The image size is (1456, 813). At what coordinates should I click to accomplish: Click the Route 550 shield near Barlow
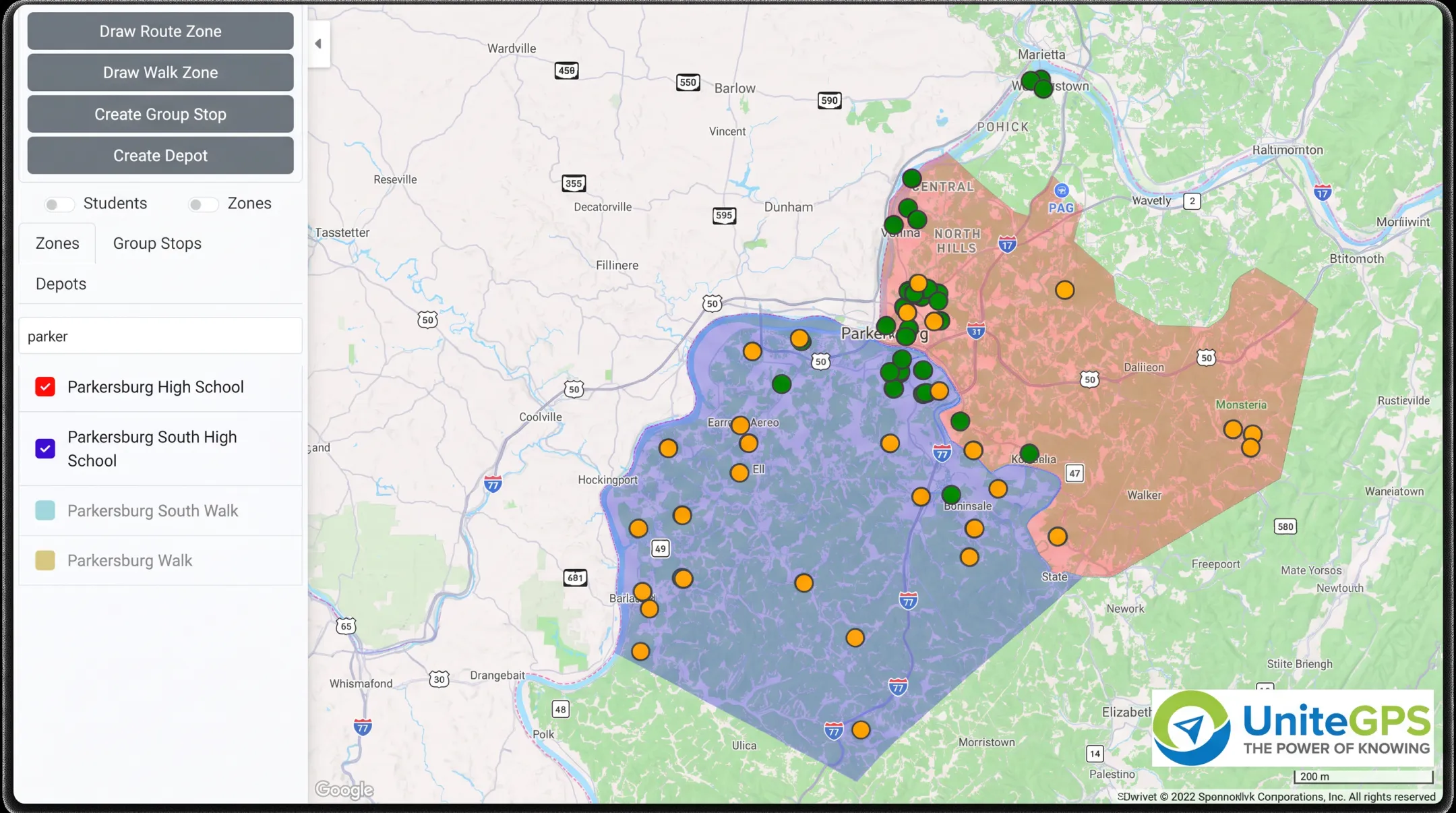click(688, 83)
